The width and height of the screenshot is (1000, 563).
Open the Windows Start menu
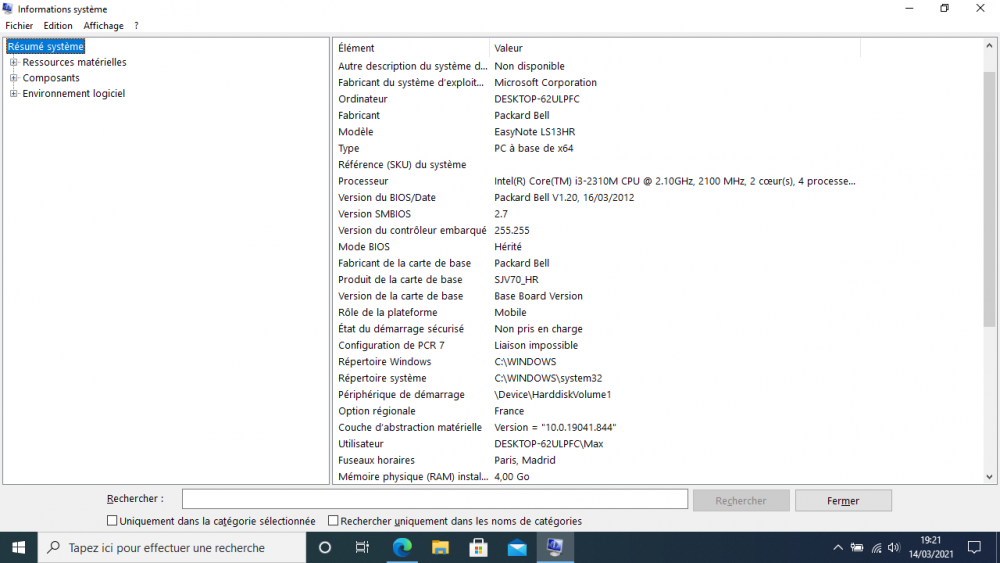tap(18, 547)
